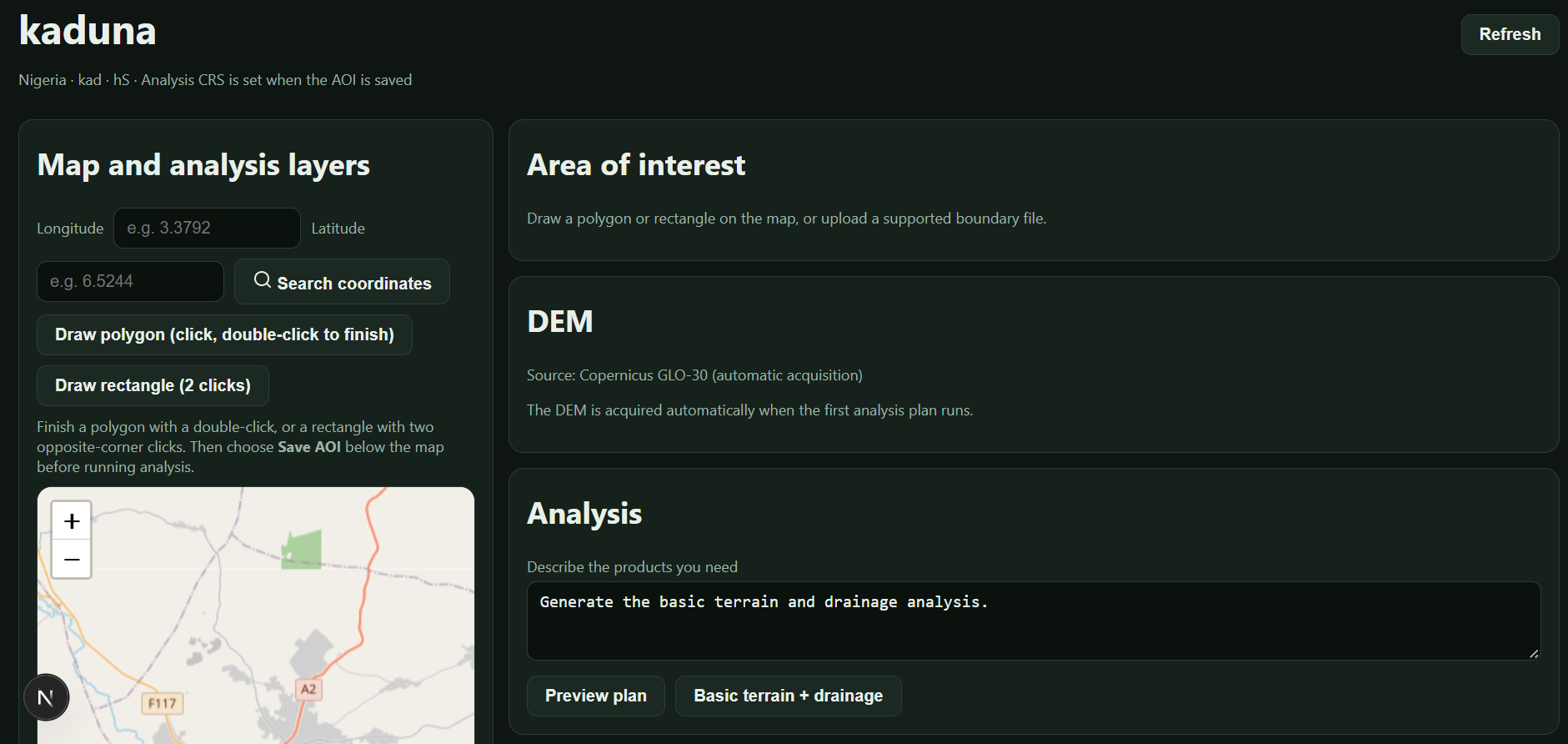This screenshot has height=744, width=1568.
Task: Click the 'DEM' heading
Action: (x=560, y=322)
